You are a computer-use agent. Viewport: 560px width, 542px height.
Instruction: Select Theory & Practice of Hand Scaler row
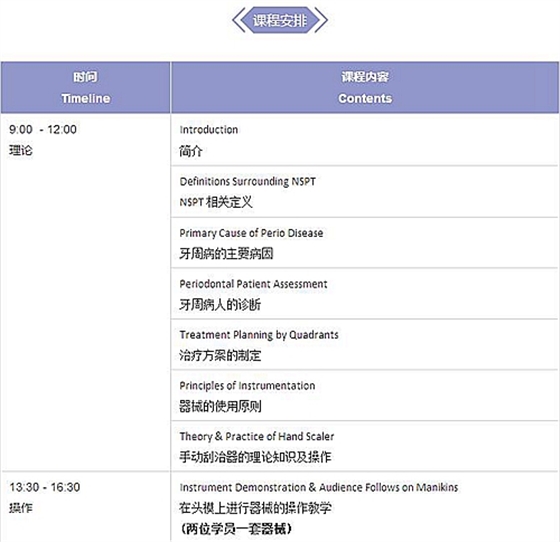[x=365, y=446]
